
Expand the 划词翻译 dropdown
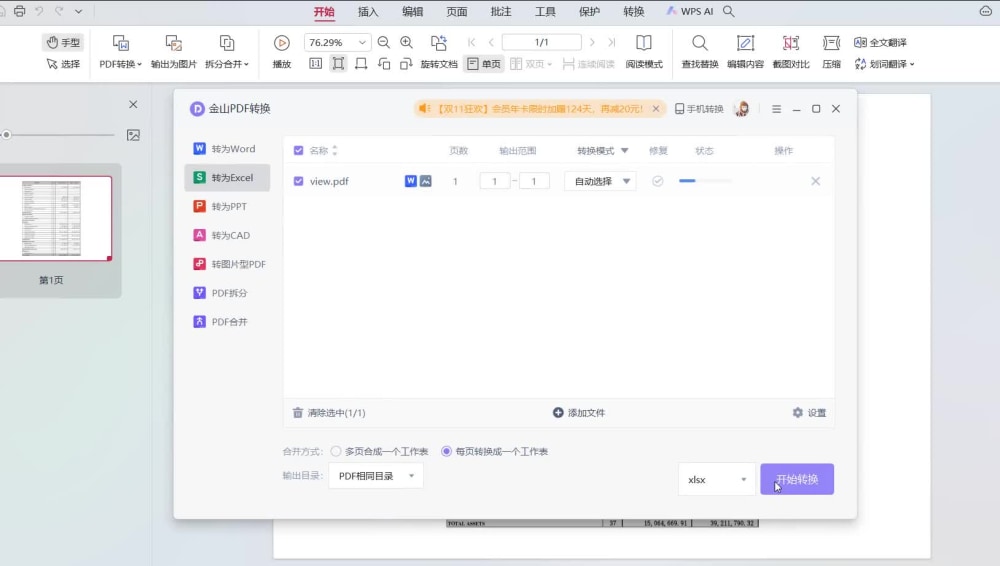(x=912, y=64)
